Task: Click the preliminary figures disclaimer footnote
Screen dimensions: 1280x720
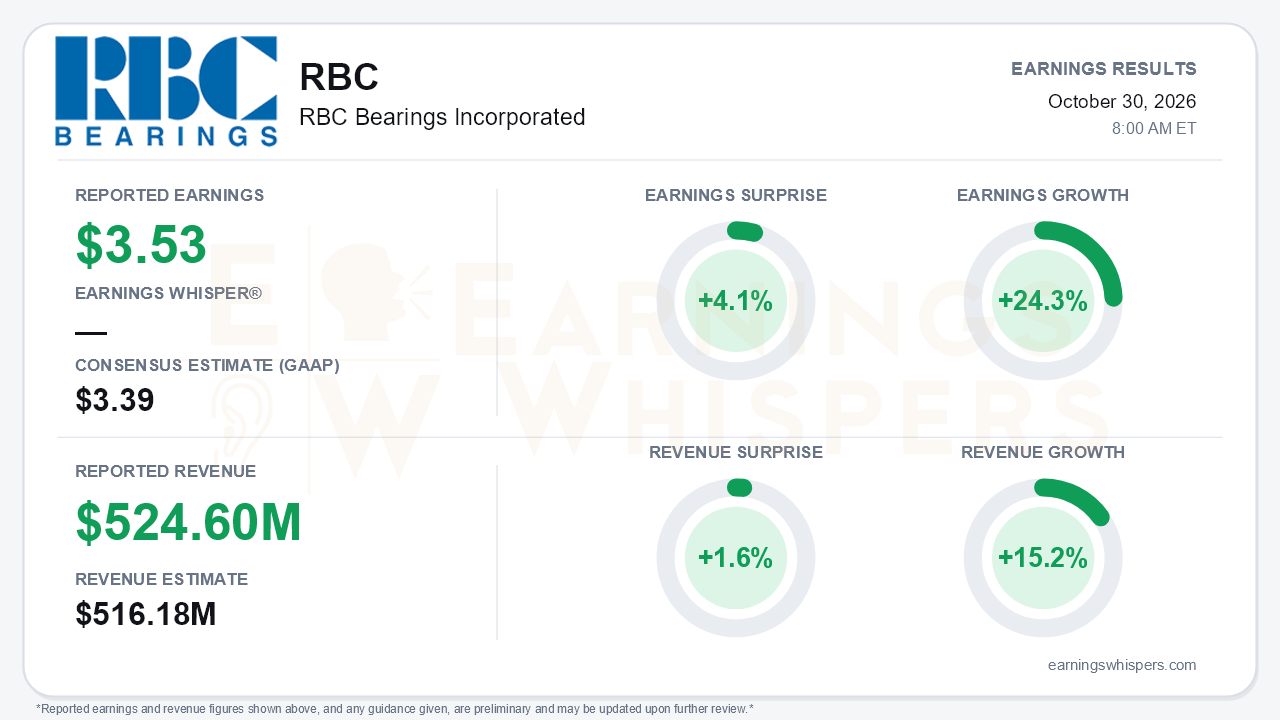Action: (395, 709)
